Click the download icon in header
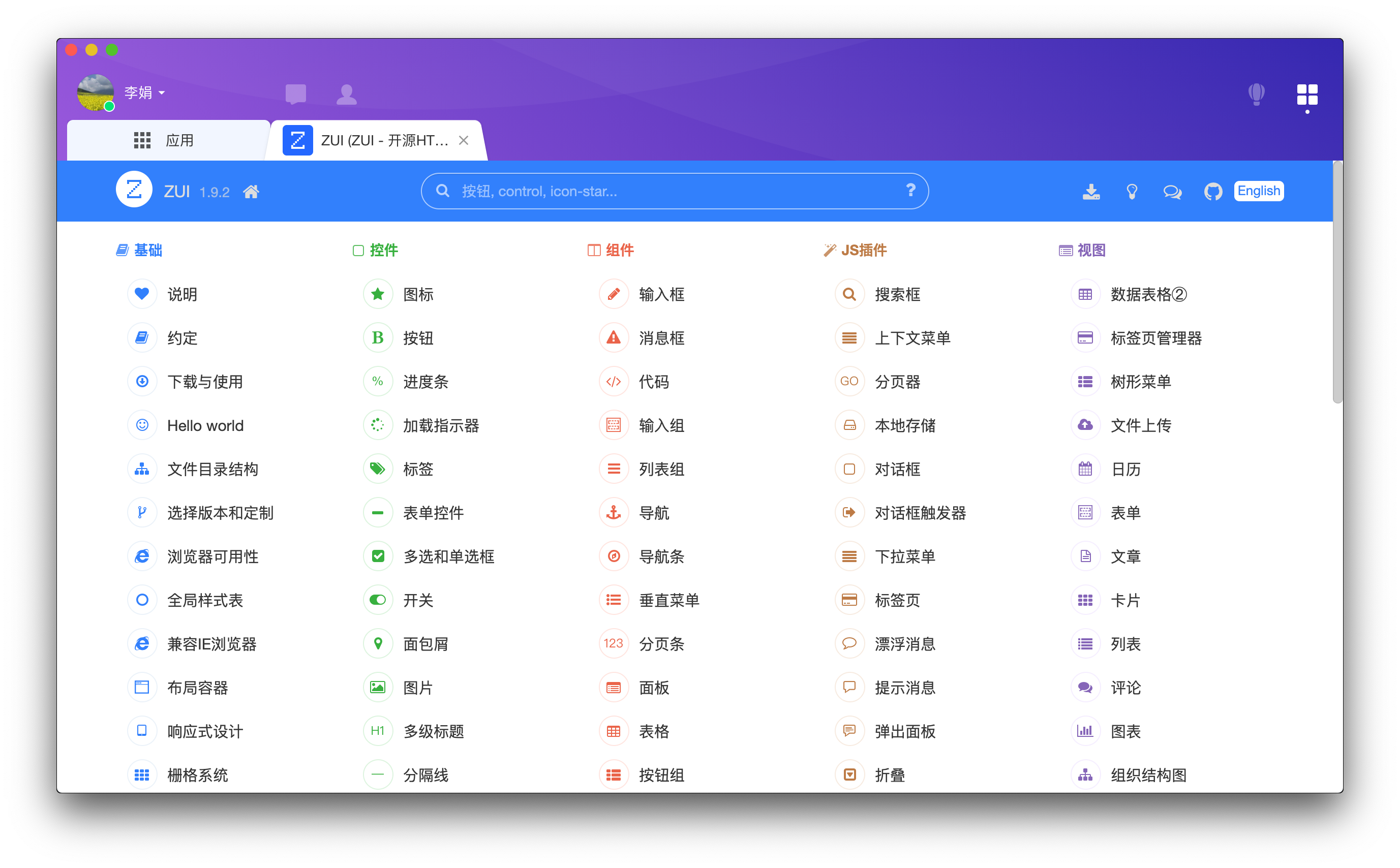Viewport: 1400px width, 868px height. 1090,191
